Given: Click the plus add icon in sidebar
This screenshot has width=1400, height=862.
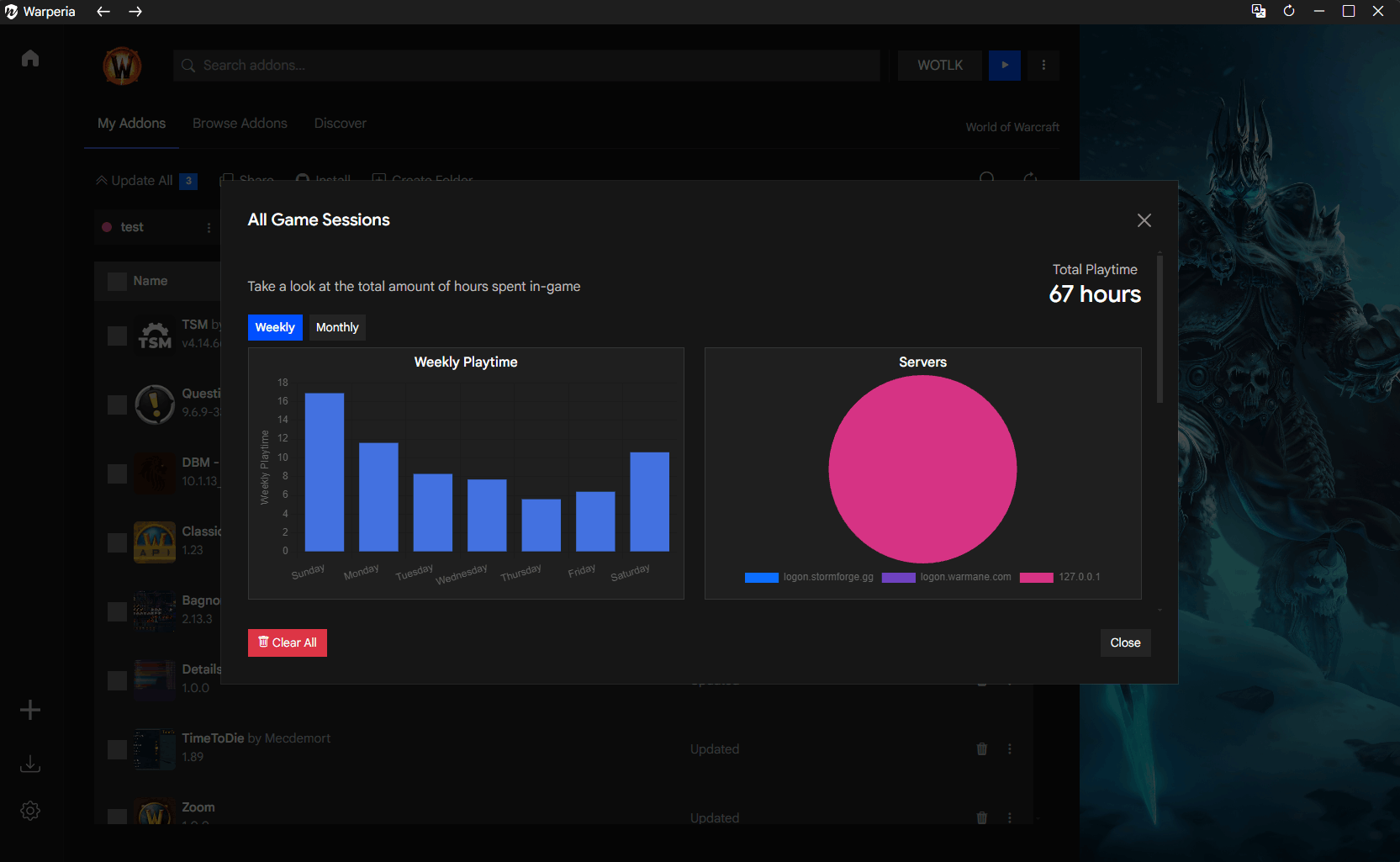Looking at the screenshot, I should coord(30,710).
